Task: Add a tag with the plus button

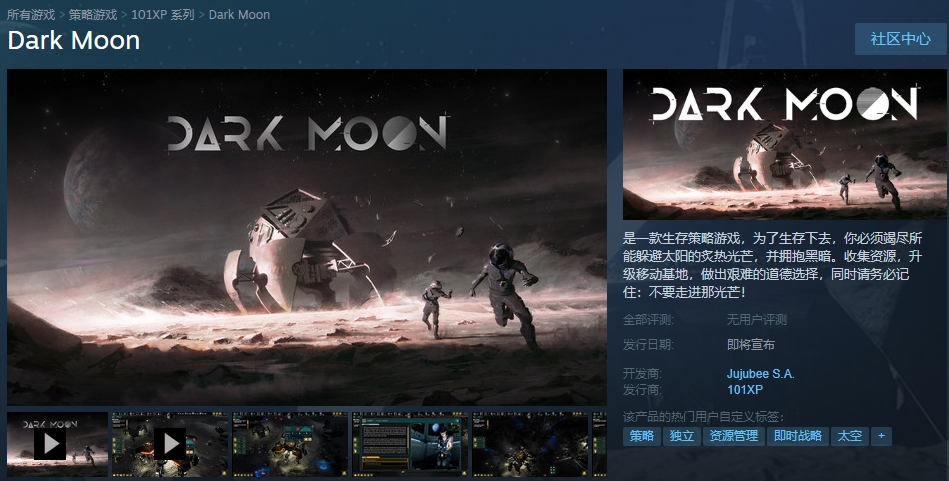Action: click(881, 436)
